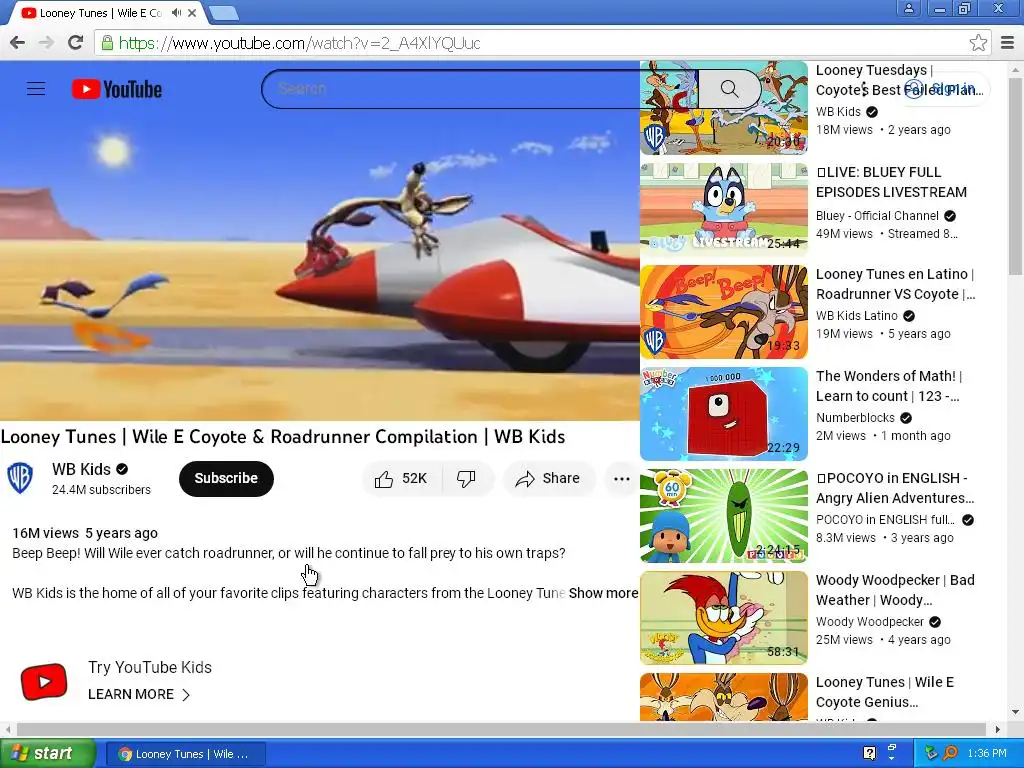Click the taskbar clock 1:36 PM

[x=987, y=754]
